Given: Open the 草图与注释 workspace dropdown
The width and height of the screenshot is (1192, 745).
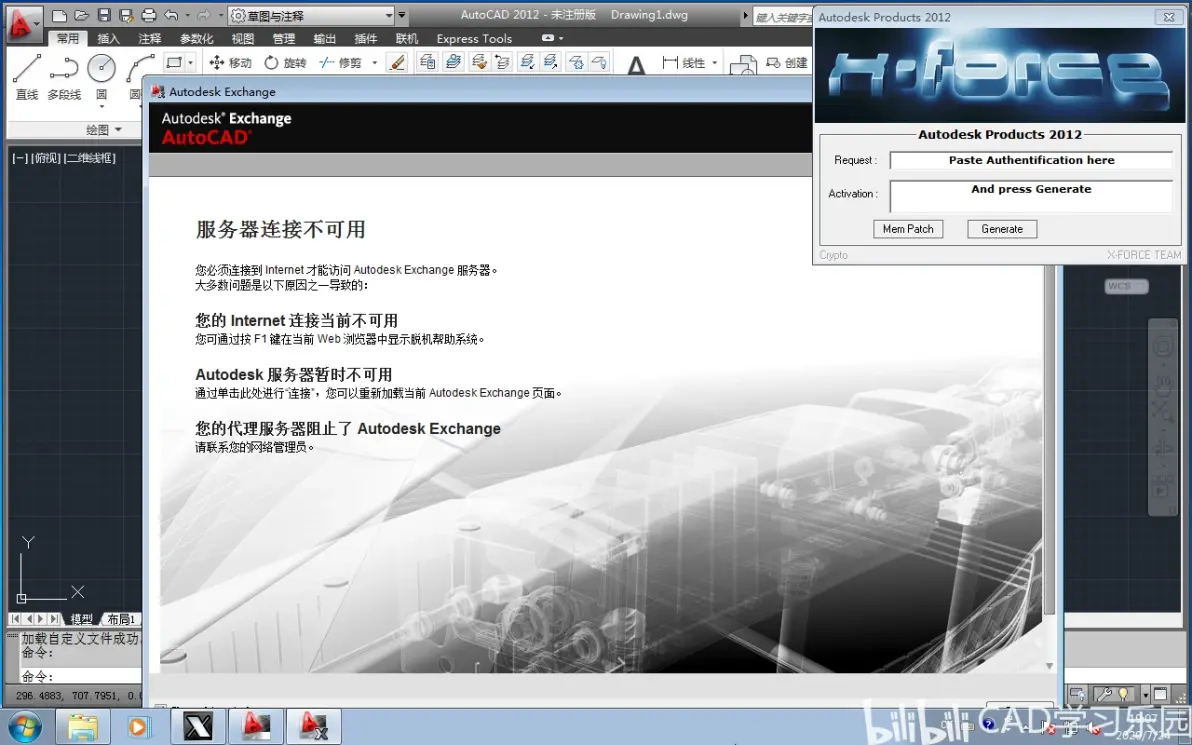Looking at the screenshot, I should coord(311,15).
